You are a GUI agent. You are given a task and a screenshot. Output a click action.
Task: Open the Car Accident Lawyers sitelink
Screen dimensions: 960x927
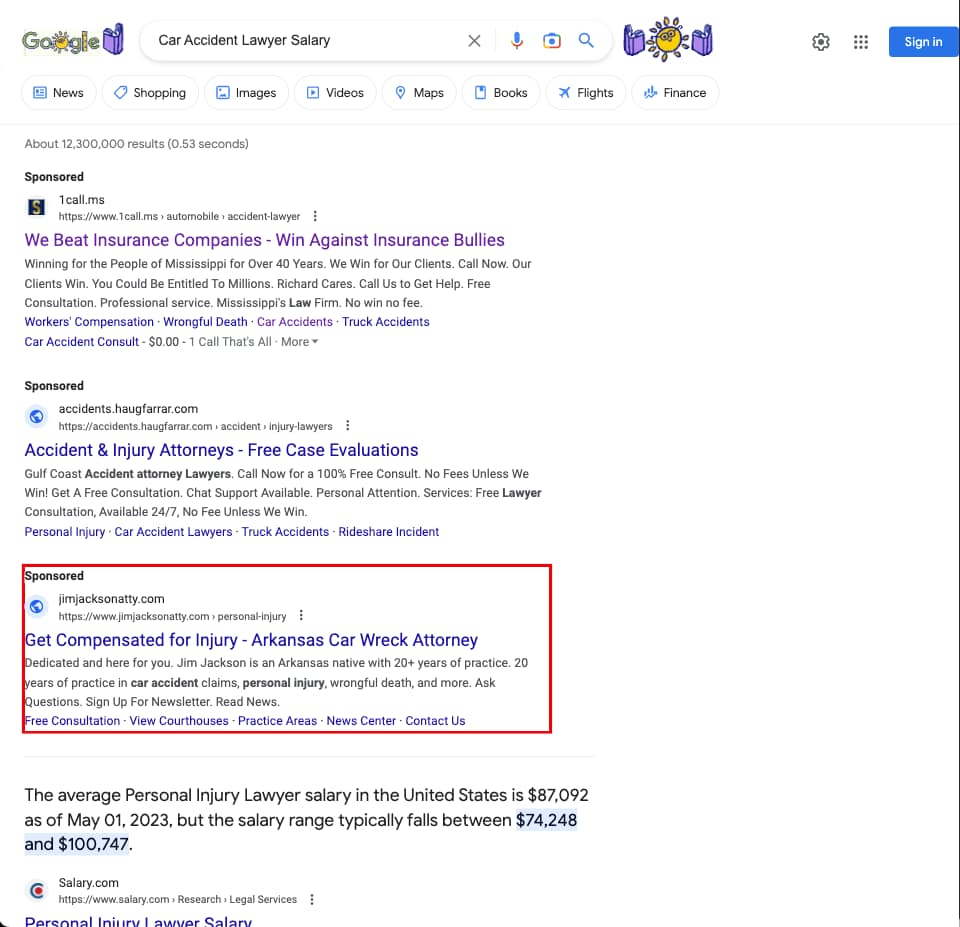[x=173, y=532]
